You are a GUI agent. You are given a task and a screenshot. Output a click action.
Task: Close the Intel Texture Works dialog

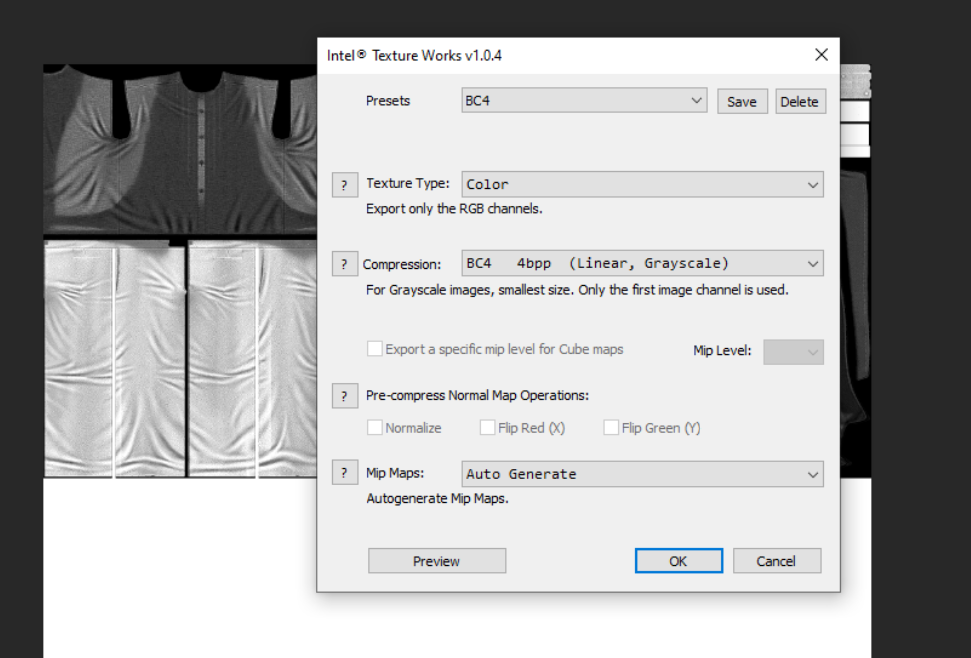(x=821, y=55)
